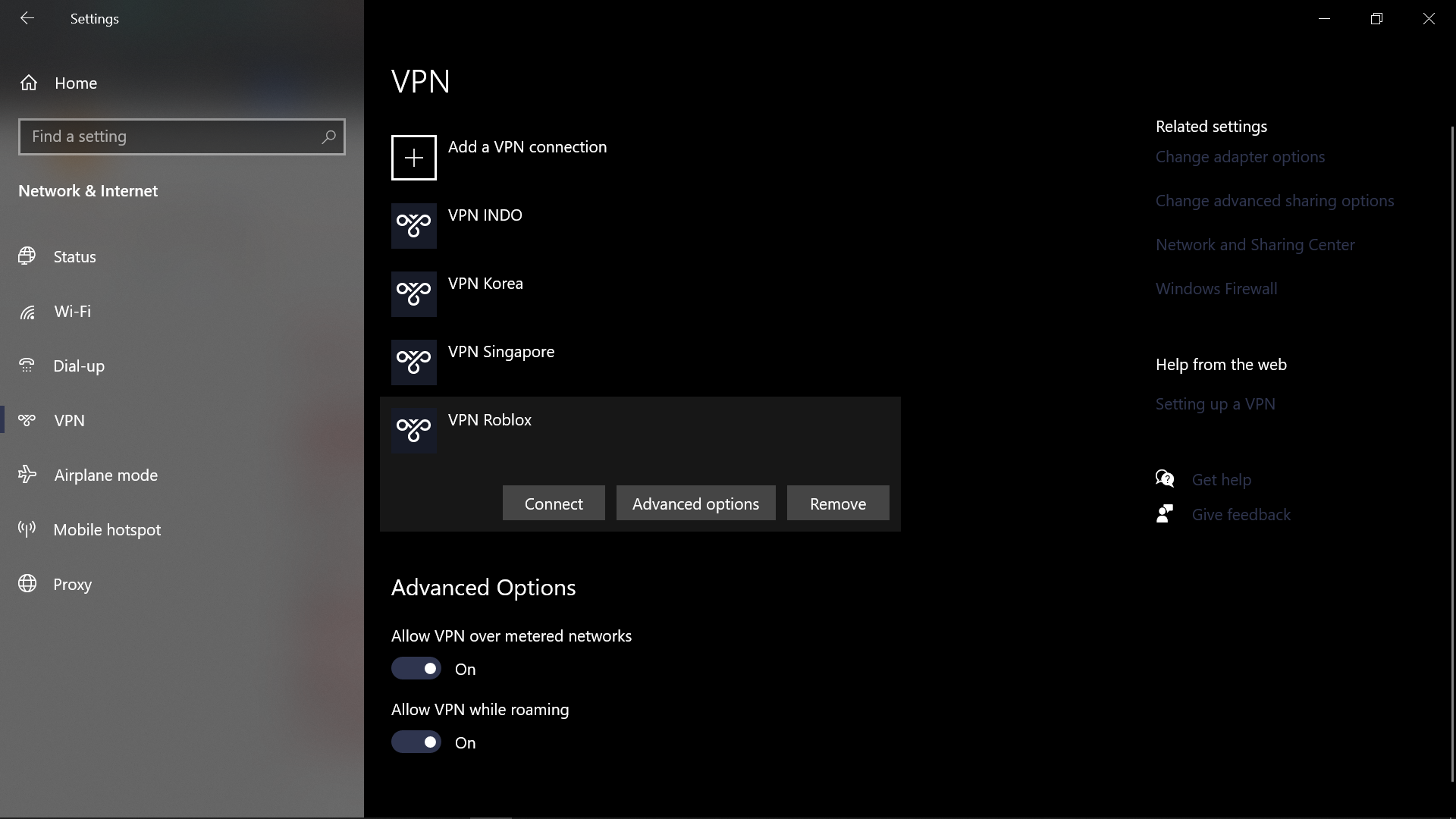Open the Windows Firewall link
Viewport: 1456px width, 819px height.
tap(1216, 289)
